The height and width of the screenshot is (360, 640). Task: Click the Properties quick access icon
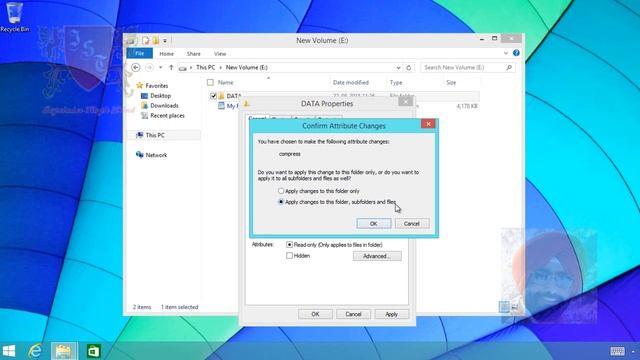pyautogui.click(x=146, y=40)
